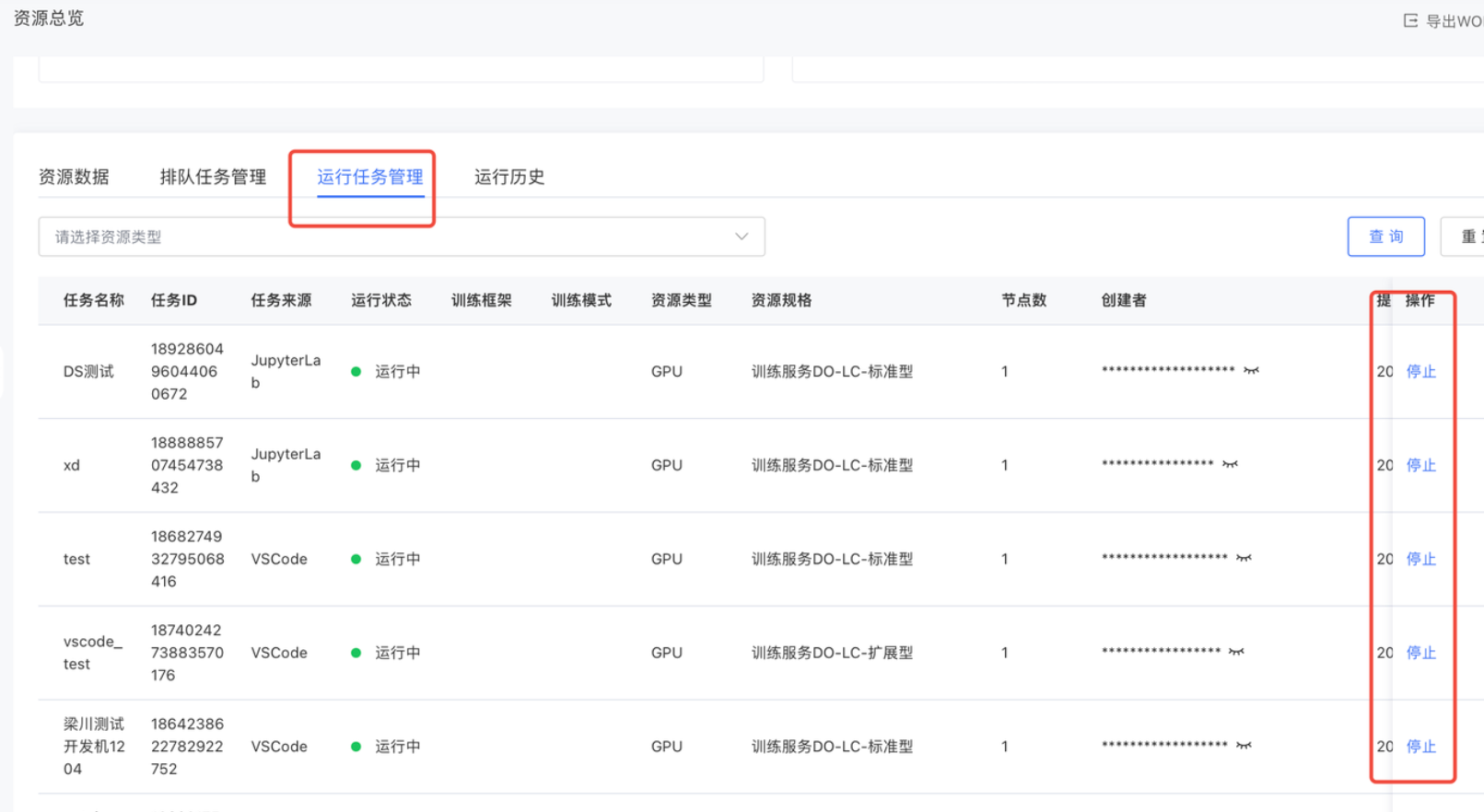
Task: Click the 任务名称 column header
Action: (93, 300)
